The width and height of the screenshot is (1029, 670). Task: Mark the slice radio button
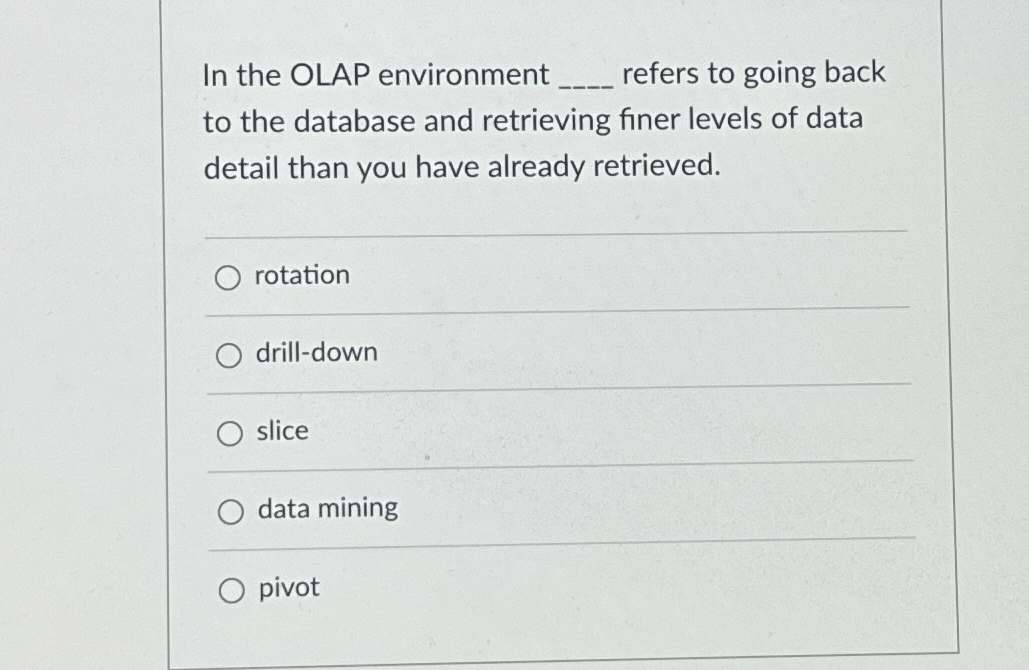tap(230, 434)
